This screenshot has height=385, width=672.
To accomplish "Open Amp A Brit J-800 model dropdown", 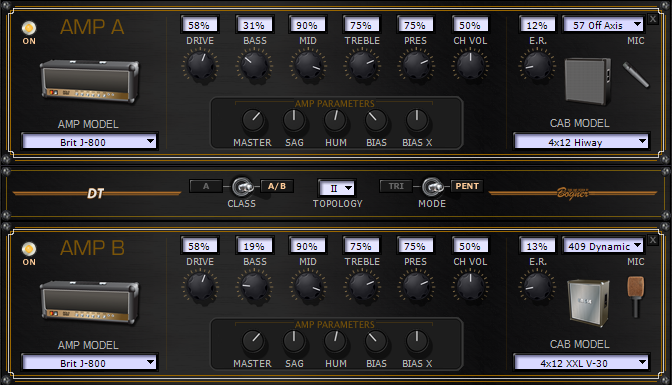I will [x=90, y=142].
